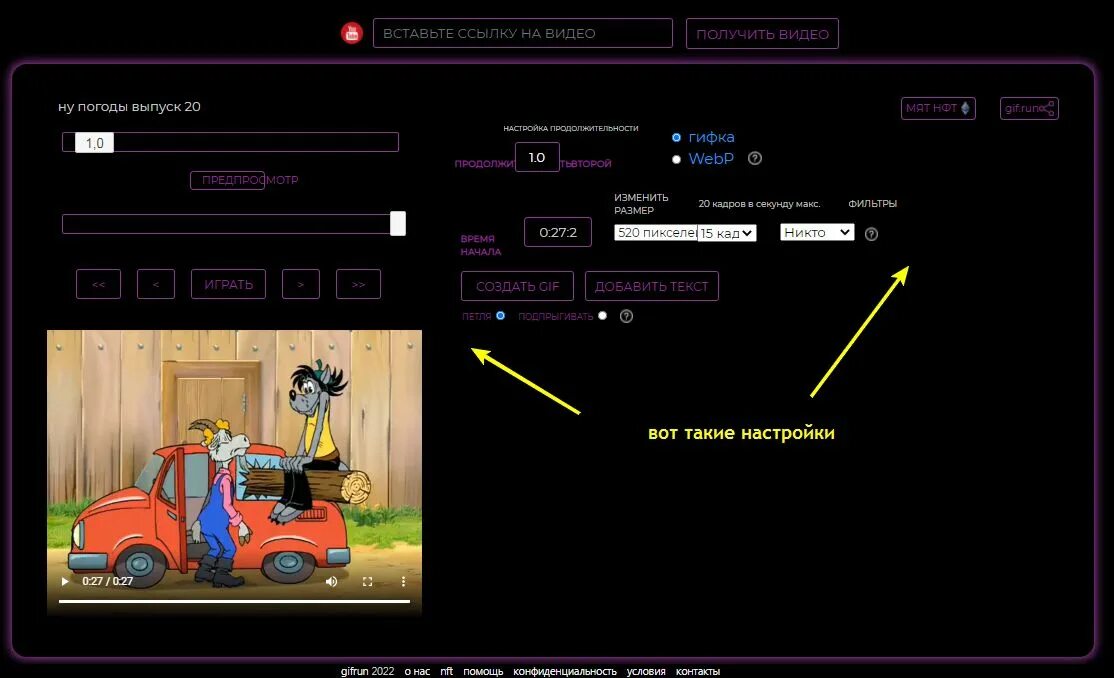Viewport: 1114px width, 678px height.
Task: Click the help icon next to the filters dropdown
Action: click(871, 233)
